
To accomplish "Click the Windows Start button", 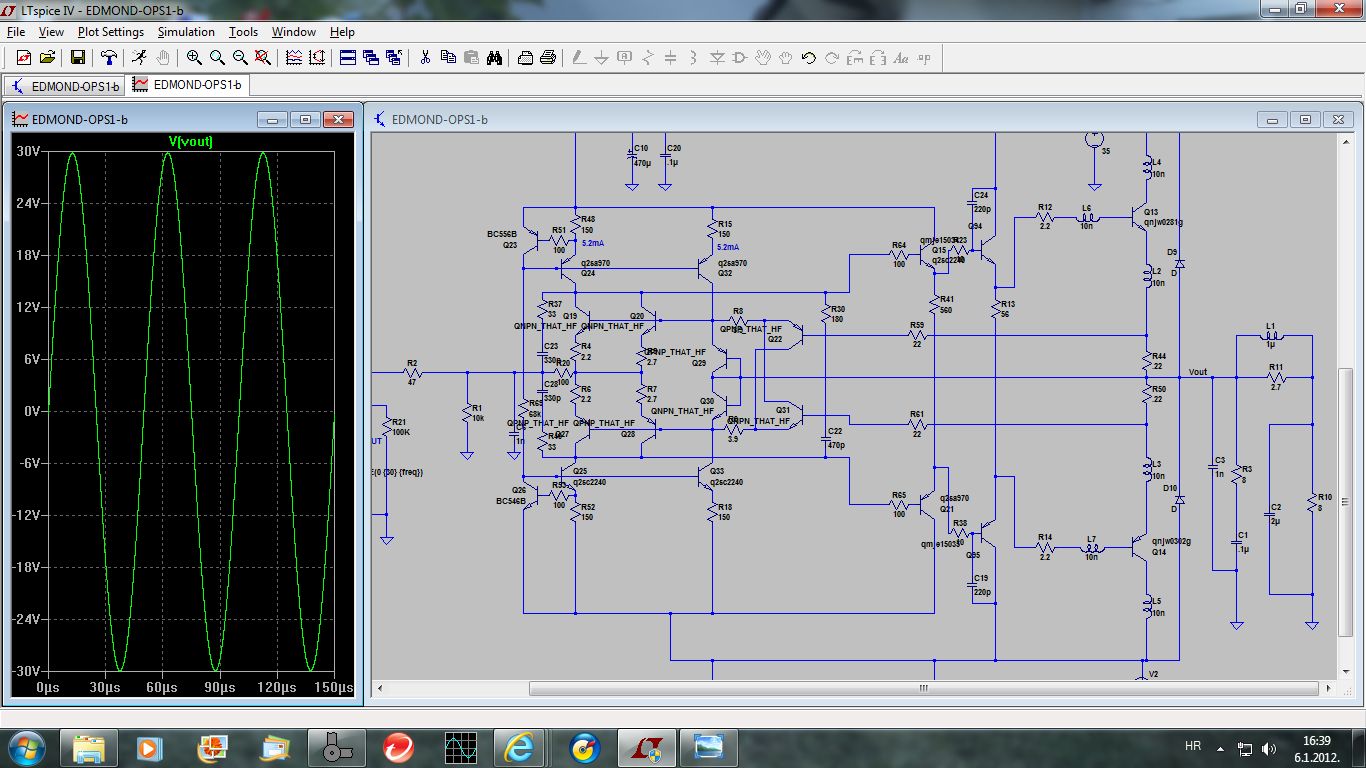I will [27, 748].
